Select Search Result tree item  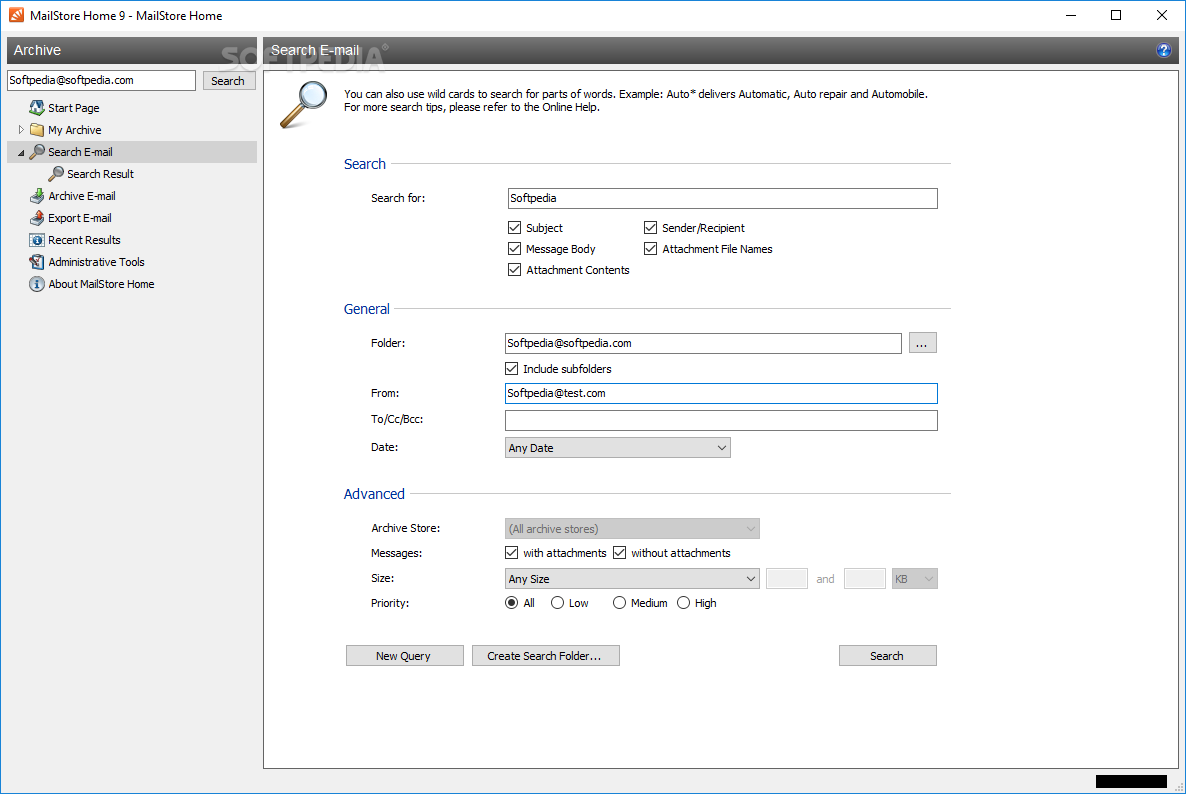(x=100, y=174)
